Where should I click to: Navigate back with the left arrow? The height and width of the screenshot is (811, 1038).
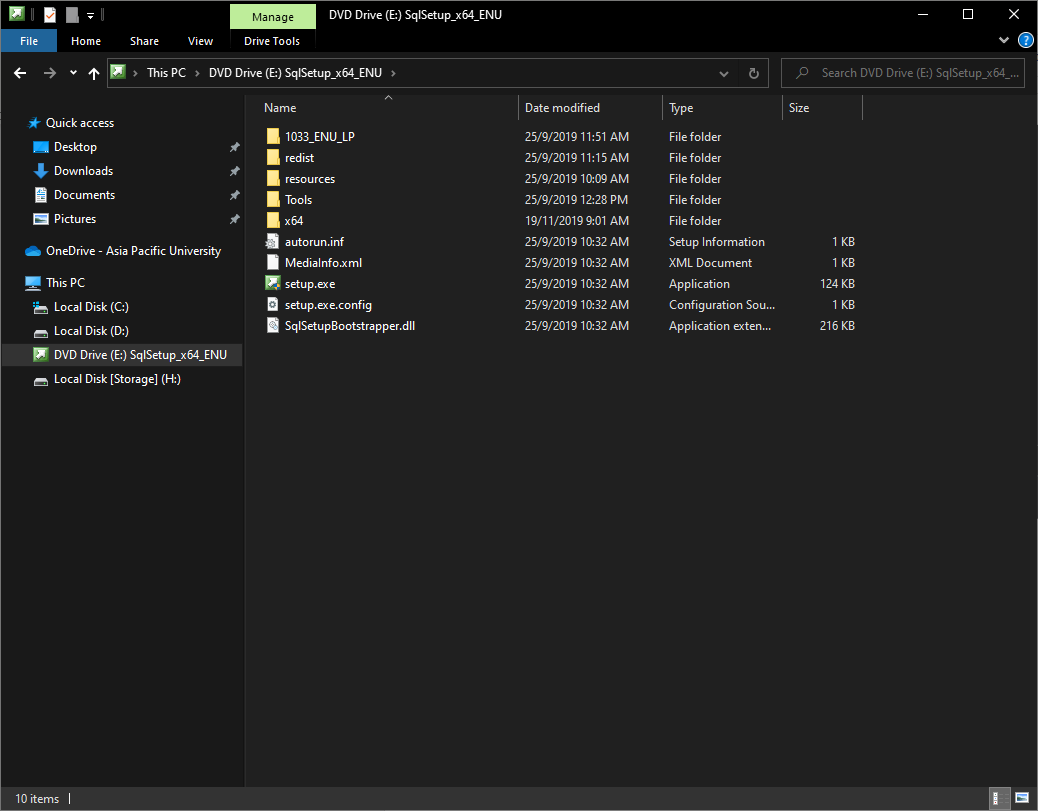coord(20,73)
